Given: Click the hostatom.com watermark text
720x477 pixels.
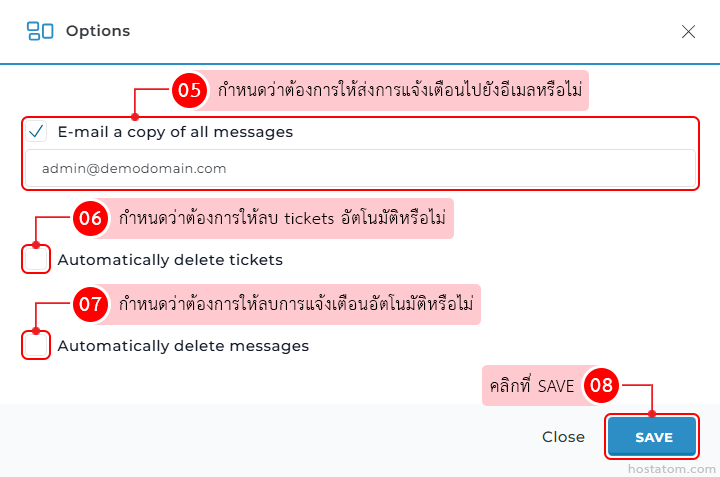Looking at the screenshot, I should 672,467.
